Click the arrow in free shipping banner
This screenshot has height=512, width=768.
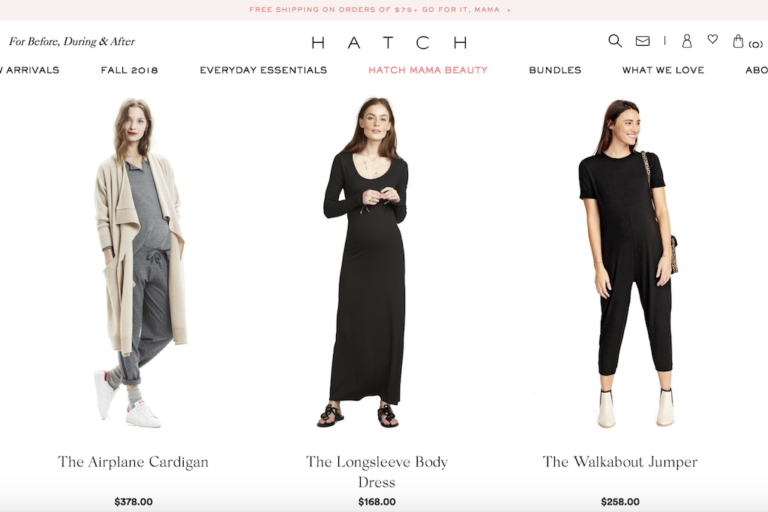click(508, 10)
